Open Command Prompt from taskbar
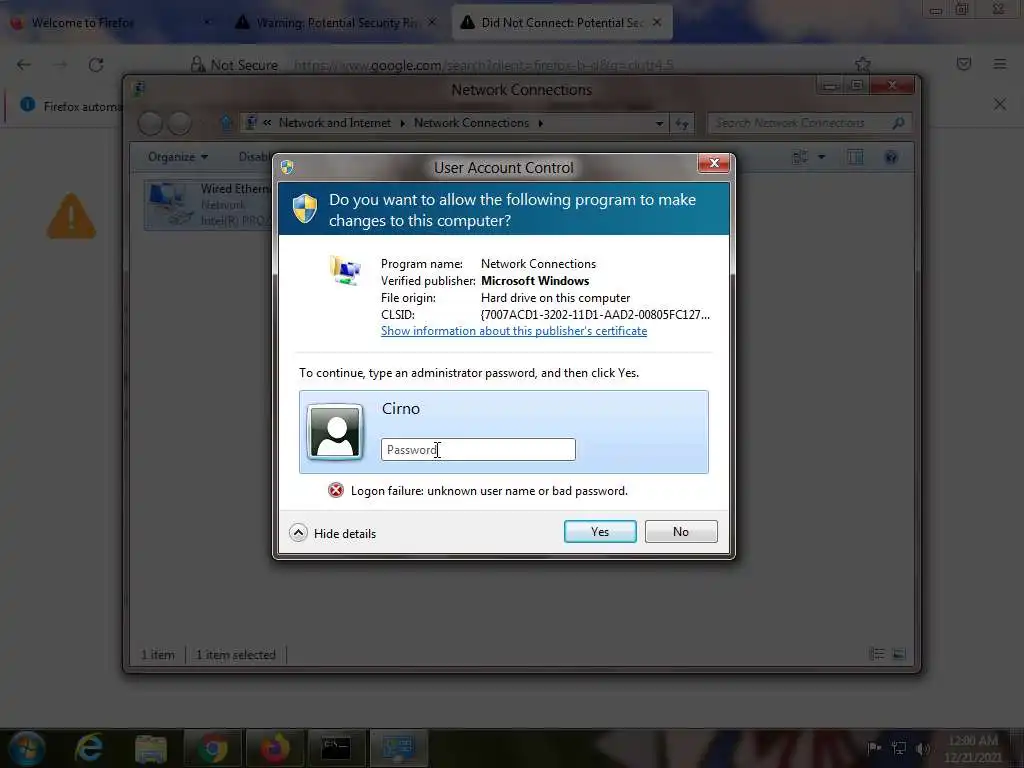Image resolution: width=1024 pixels, height=768 pixels. (x=336, y=748)
